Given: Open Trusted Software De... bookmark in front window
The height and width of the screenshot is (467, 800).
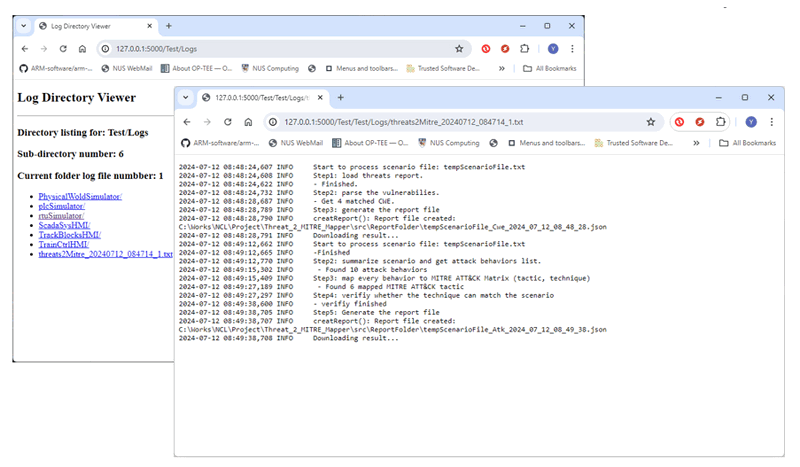Looking at the screenshot, I should (634, 143).
